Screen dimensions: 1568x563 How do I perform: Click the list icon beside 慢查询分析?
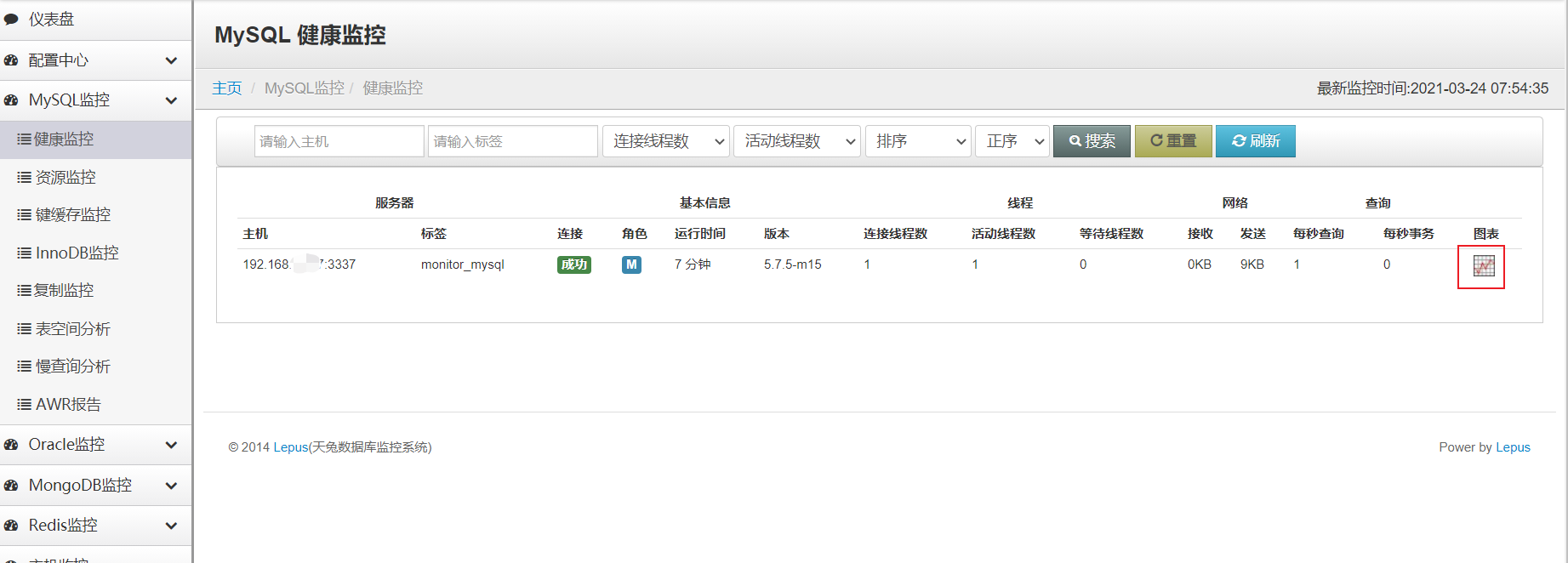click(x=24, y=367)
